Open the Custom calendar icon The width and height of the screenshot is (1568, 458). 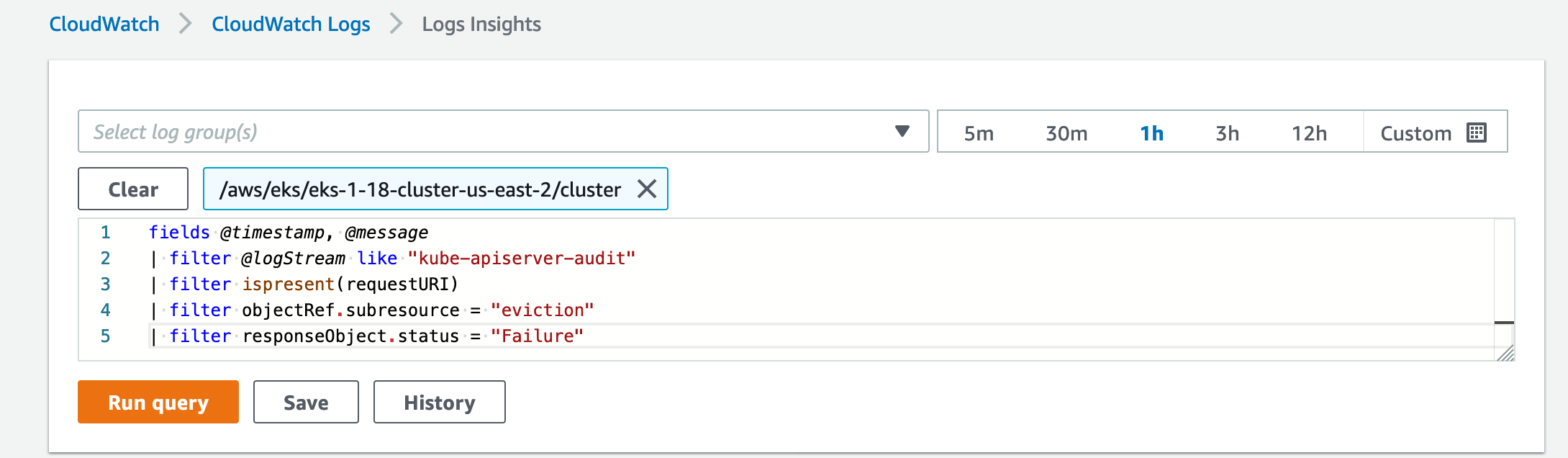(x=1476, y=133)
